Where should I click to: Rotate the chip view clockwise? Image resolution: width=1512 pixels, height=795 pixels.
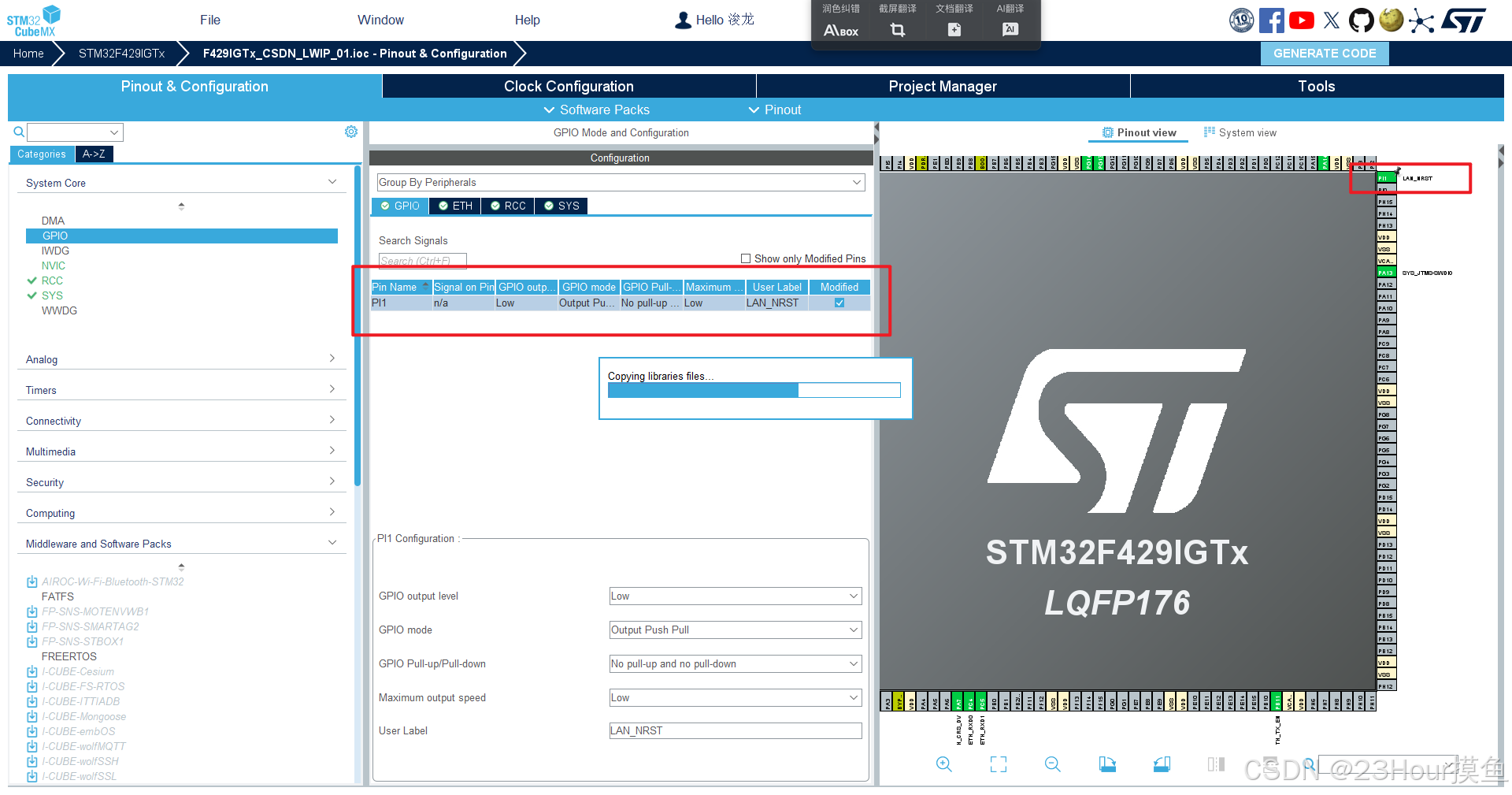pyautogui.click(x=1107, y=764)
